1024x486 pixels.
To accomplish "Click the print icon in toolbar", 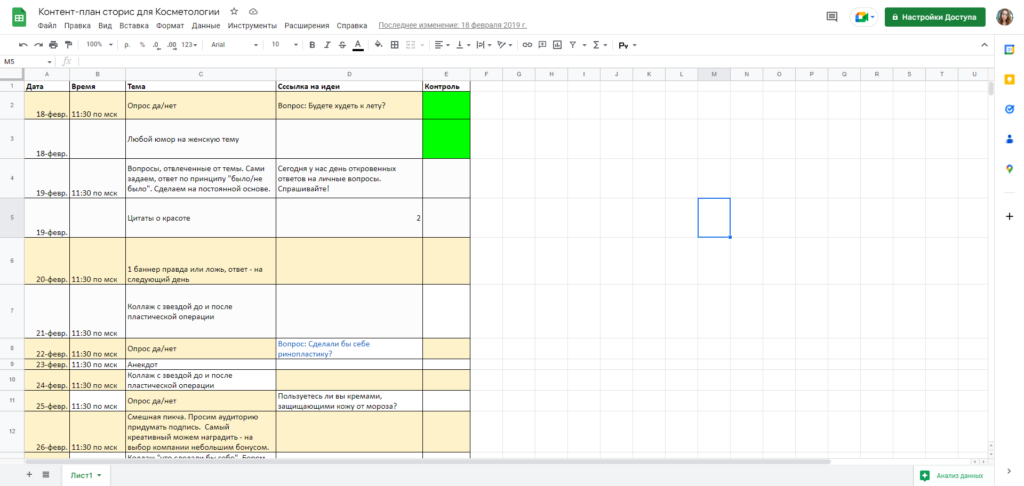I will [52, 45].
